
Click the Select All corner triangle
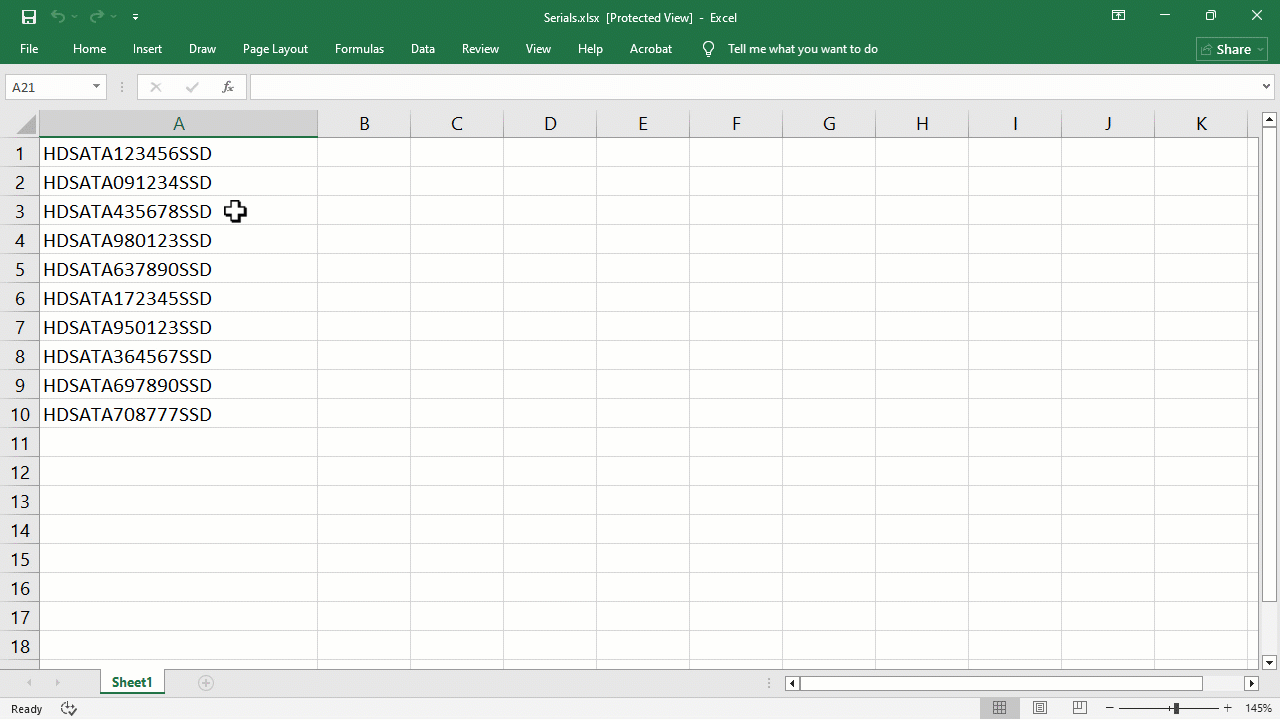[25, 124]
